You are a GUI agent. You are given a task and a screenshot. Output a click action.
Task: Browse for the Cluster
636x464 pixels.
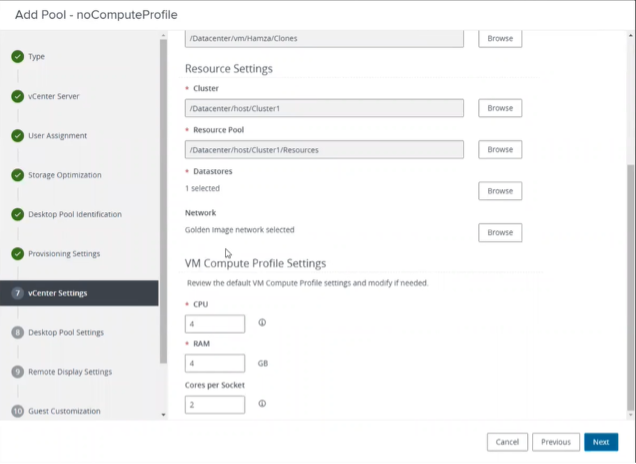click(500, 108)
